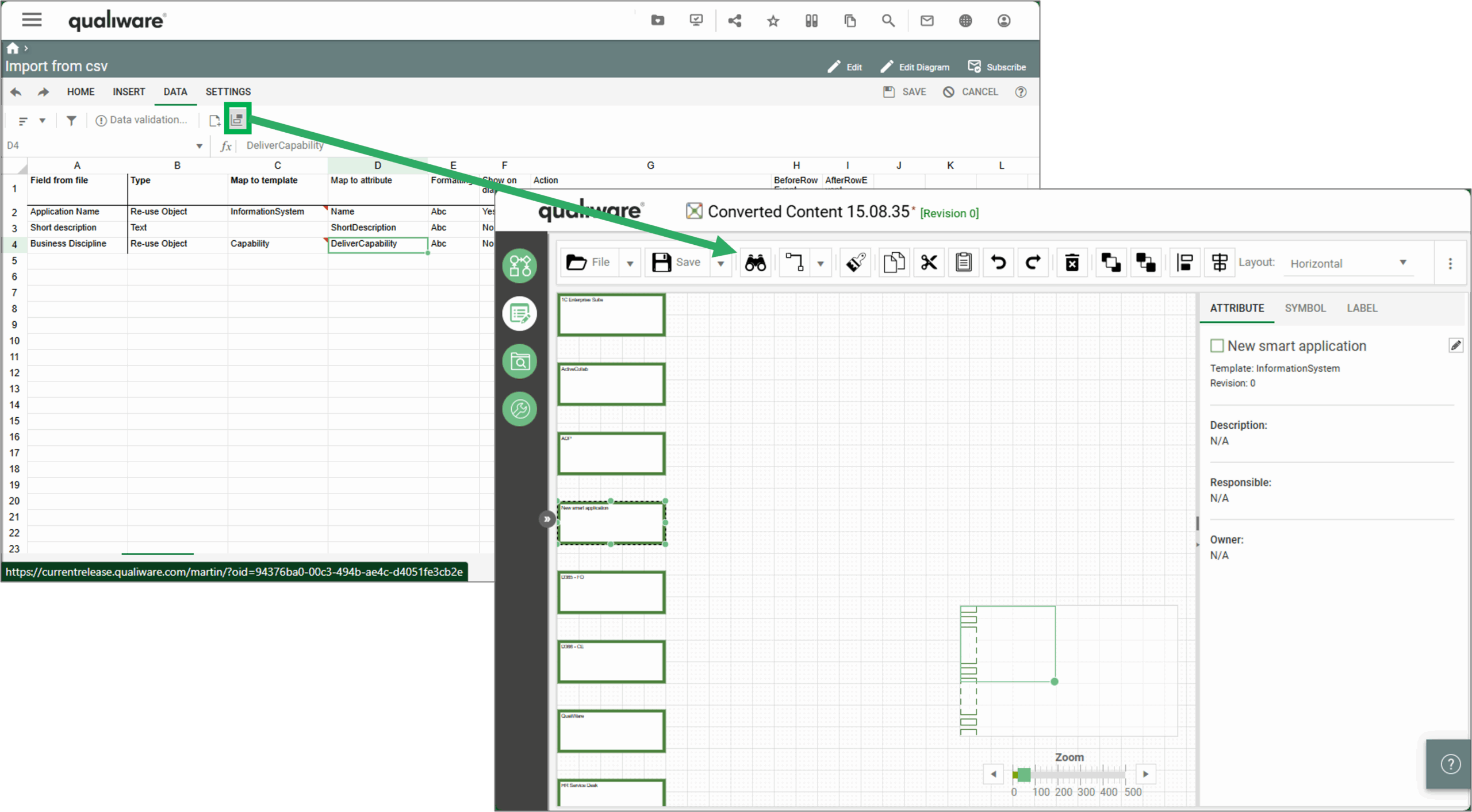The height and width of the screenshot is (812, 1472).
Task: Open the three-dot more options menu
Action: pos(1450,263)
